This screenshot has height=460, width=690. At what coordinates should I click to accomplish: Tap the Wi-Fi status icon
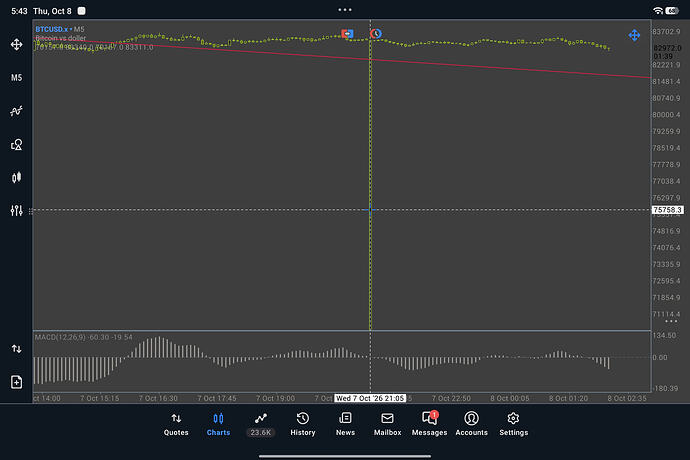(x=658, y=11)
